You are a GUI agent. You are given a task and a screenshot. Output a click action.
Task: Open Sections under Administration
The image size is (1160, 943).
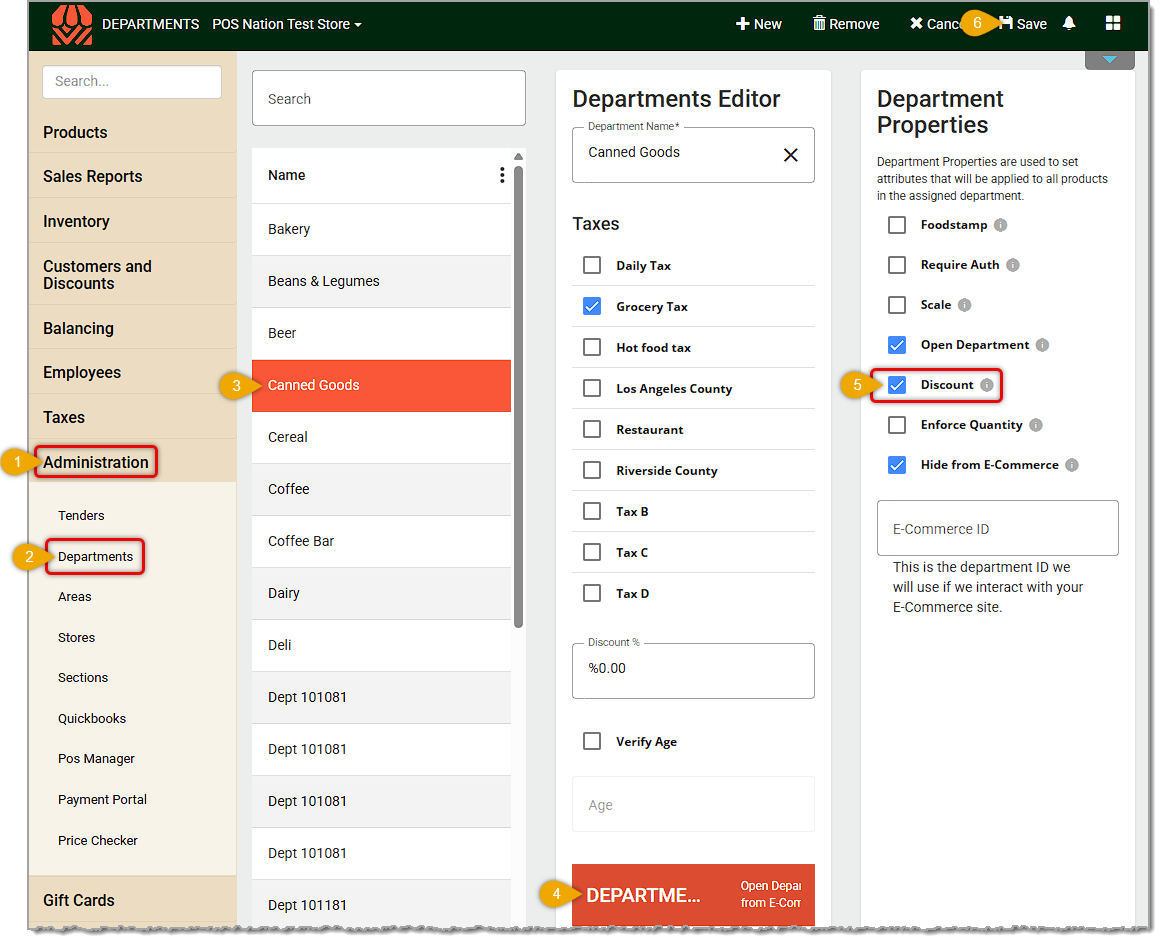pyautogui.click(x=83, y=677)
